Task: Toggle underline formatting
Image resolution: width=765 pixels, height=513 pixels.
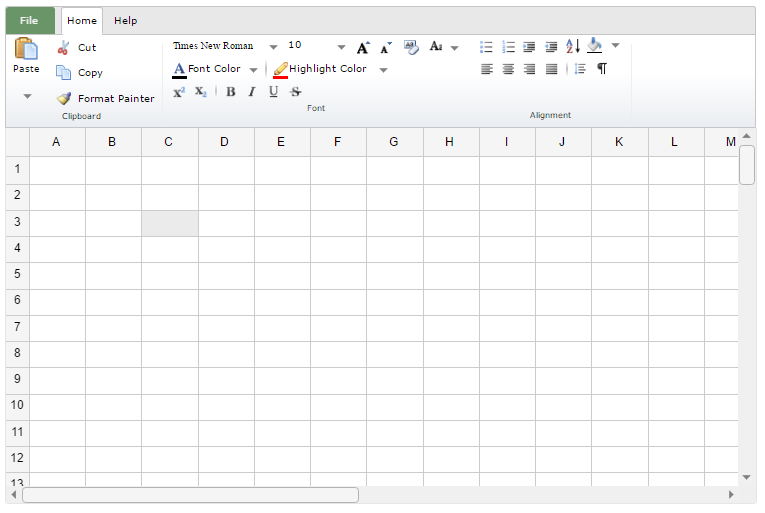Action: 273,92
